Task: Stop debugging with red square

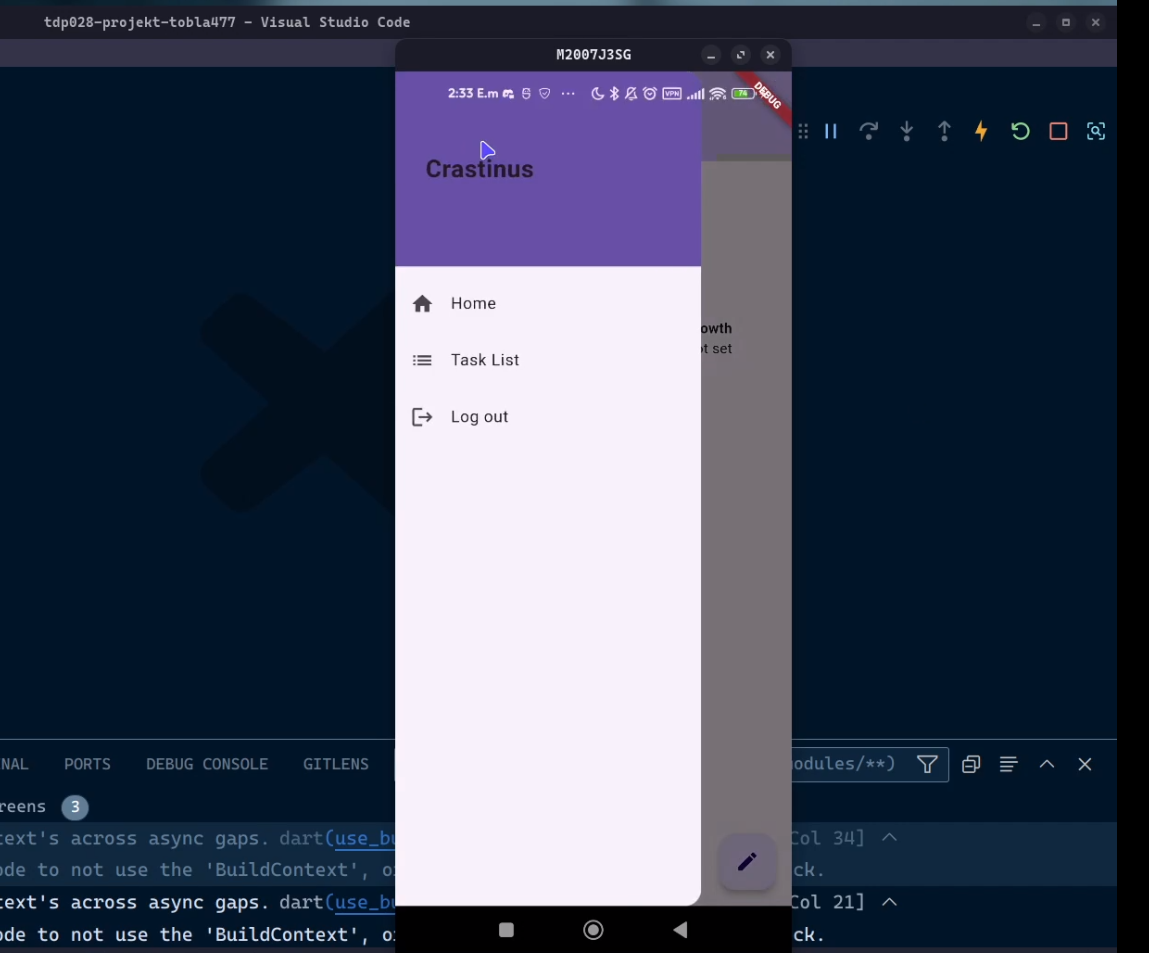Action: pyautogui.click(x=1058, y=131)
